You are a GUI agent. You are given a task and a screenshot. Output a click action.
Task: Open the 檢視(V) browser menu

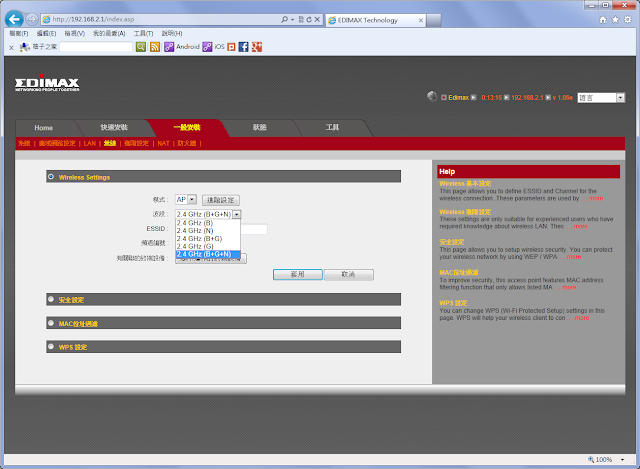[75, 33]
